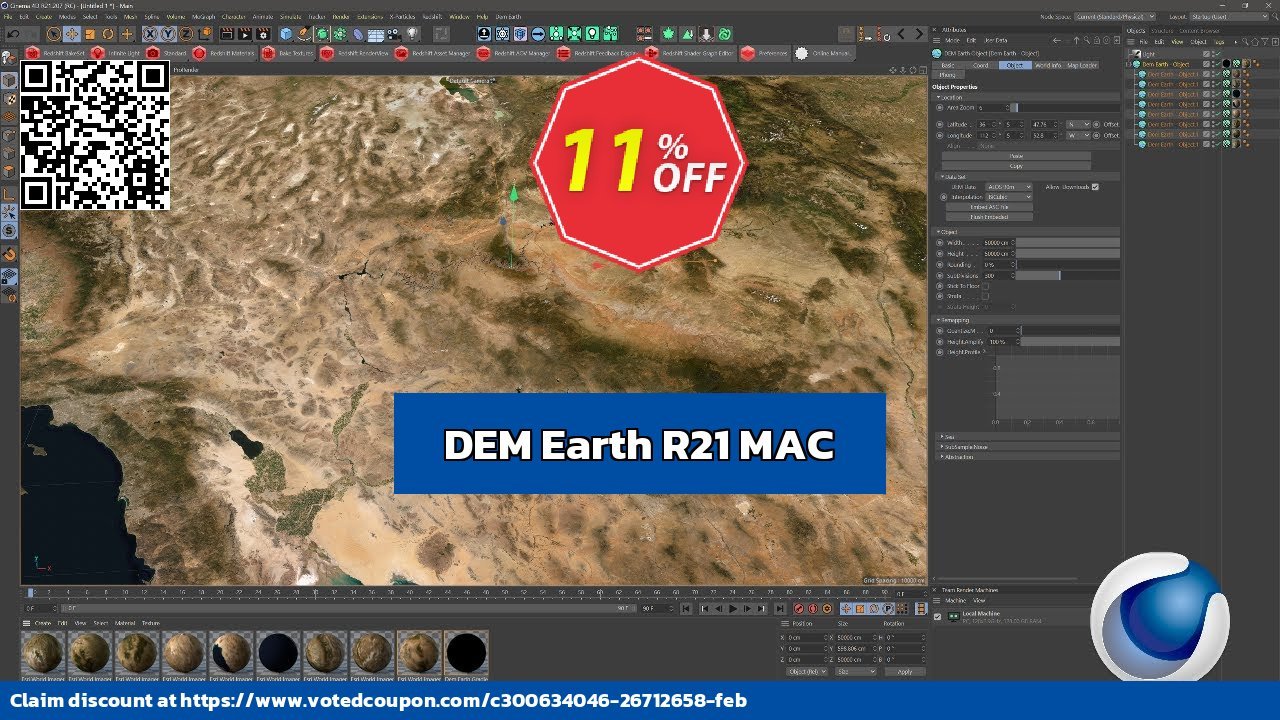The width and height of the screenshot is (1280, 720).
Task: Open Edit Render Settings clapperboard
Action: 263,34
